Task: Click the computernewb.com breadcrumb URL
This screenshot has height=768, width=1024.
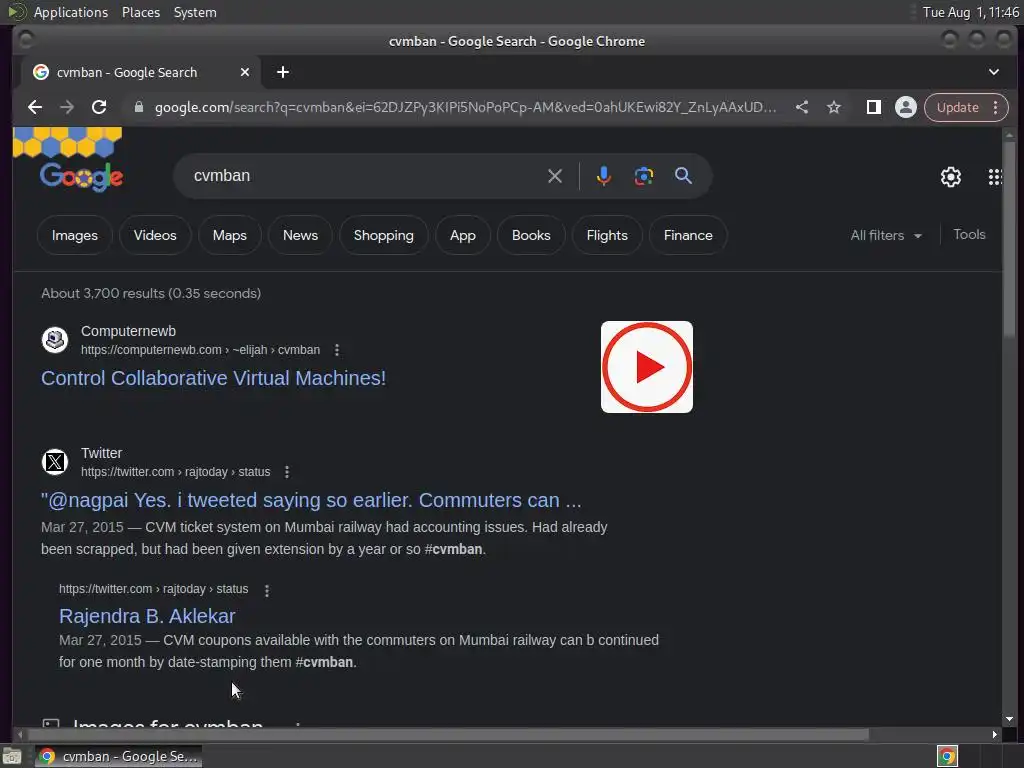Action: 200,350
